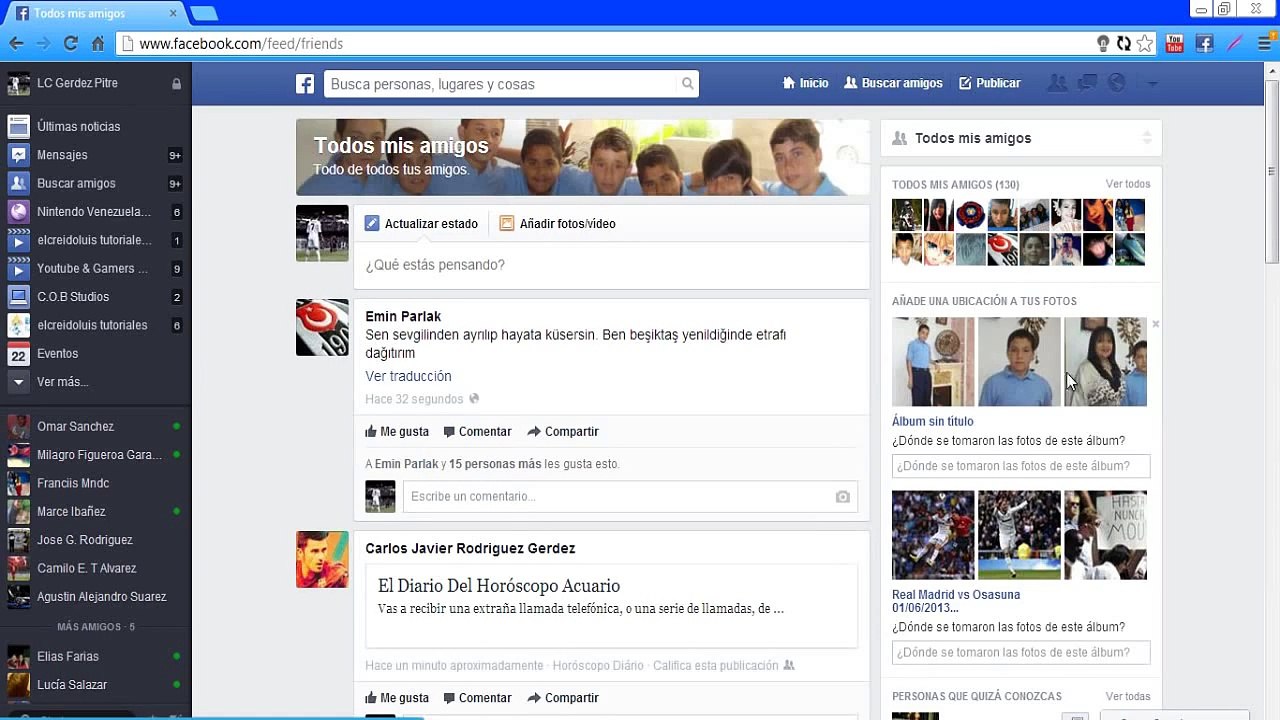Image resolution: width=1280 pixels, height=720 pixels.
Task: Open the Facebook extension in the browser toolbar
Action: tap(1204, 44)
